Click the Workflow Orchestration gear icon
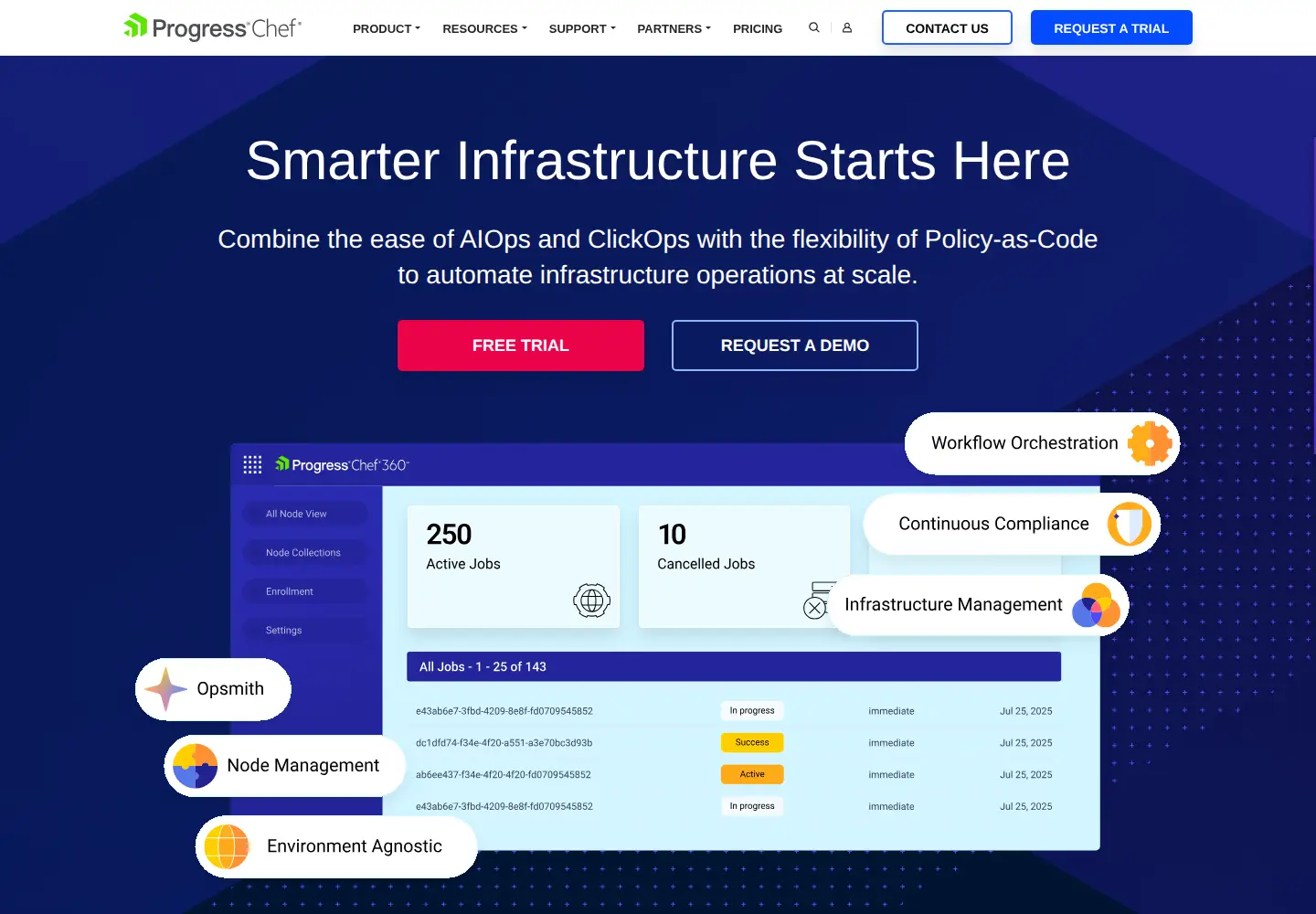The height and width of the screenshot is (914, 1316). (1150, 443)
